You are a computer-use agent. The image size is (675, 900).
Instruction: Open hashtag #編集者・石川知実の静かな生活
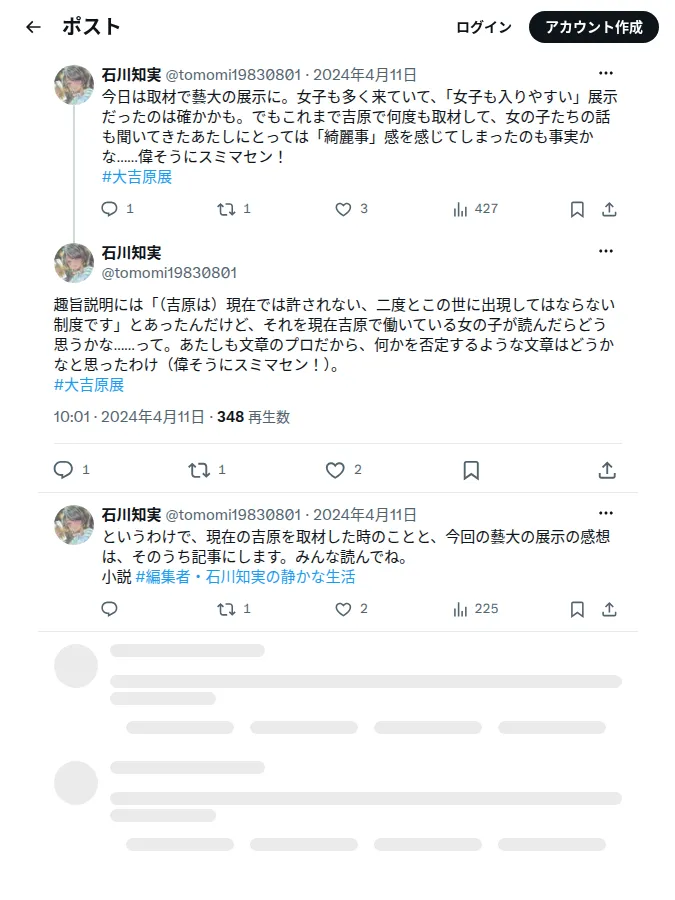[245, 577]
